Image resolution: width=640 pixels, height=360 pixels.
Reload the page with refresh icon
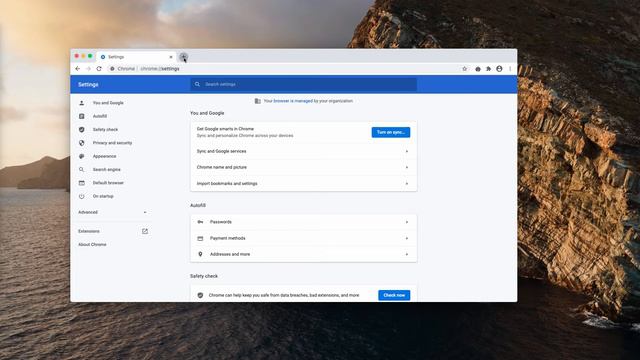(x=99, y=69)
